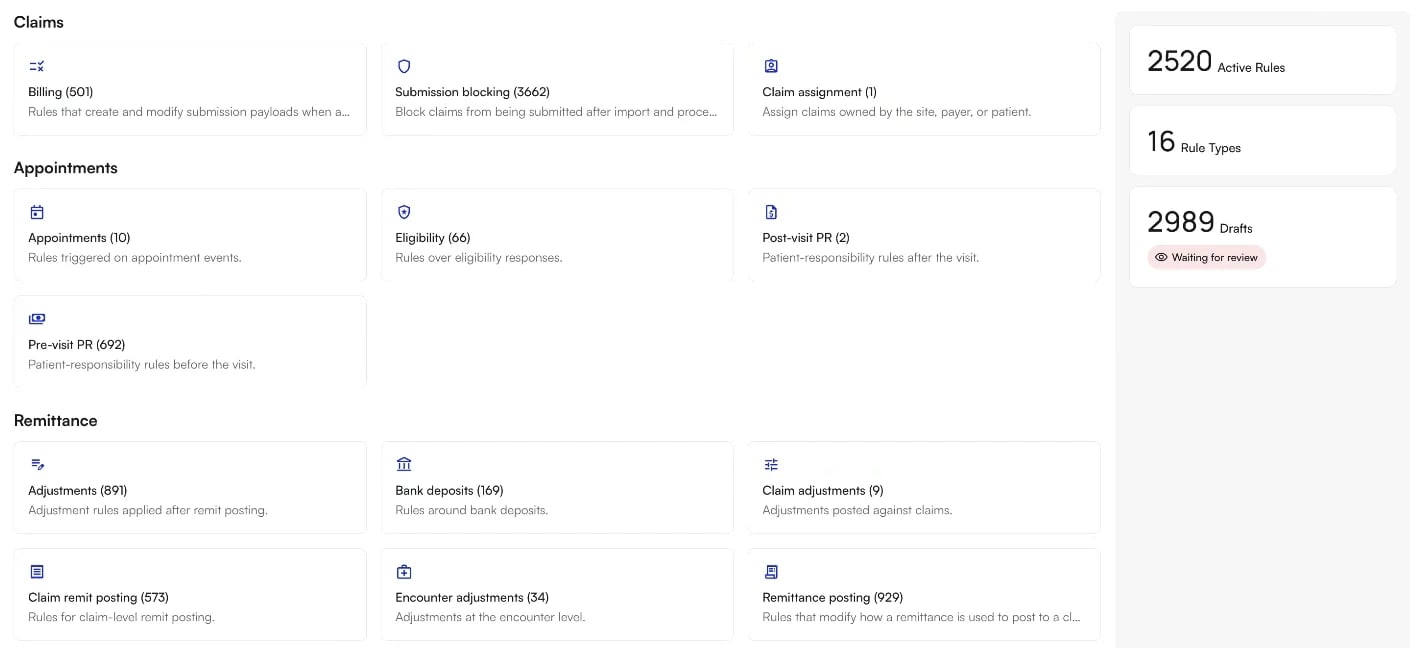Click 'Patient-responsibility rules after the visit.' text
This screenshot has height=648, width=1424.
pyautogui.click(x=871, y=258)
